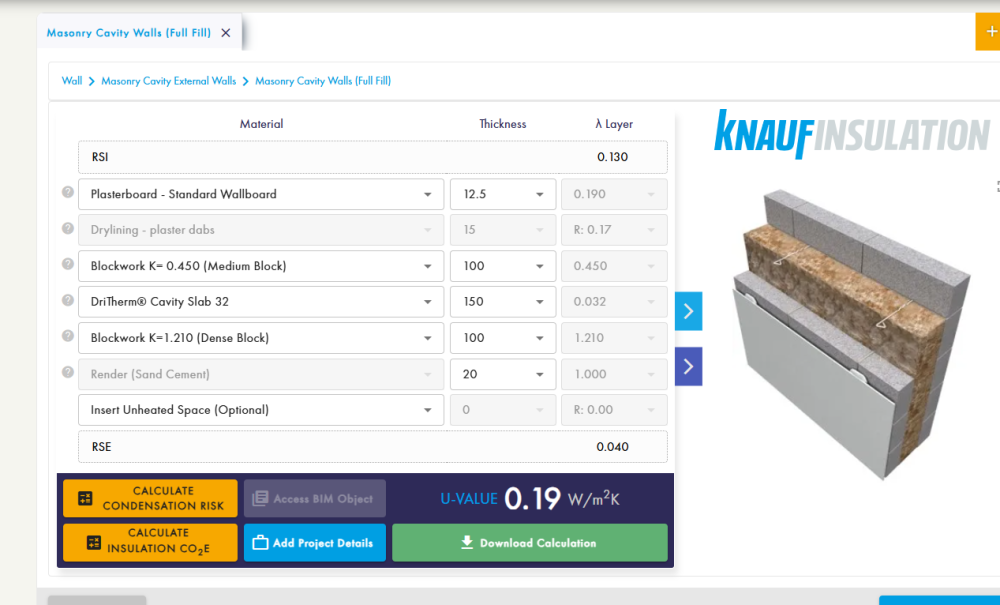
Task: Click help icon beside DriTherm Cavity Slab 32
Action: 68,300
